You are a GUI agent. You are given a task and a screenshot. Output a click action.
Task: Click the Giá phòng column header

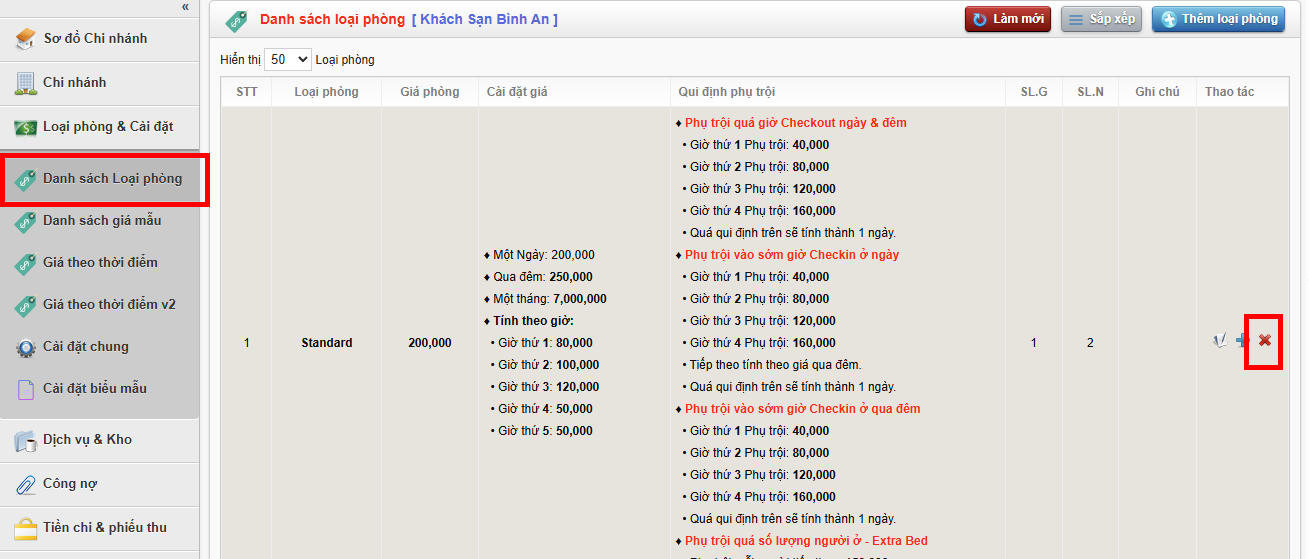point(429,92)
